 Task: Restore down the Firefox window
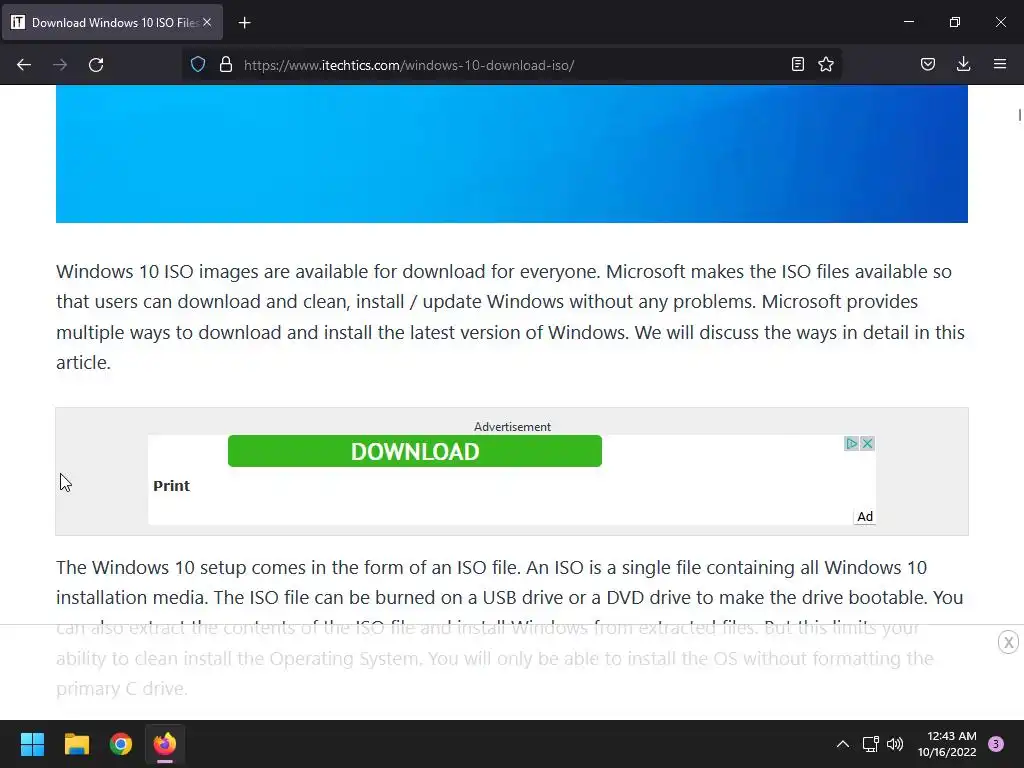(955, 22)
